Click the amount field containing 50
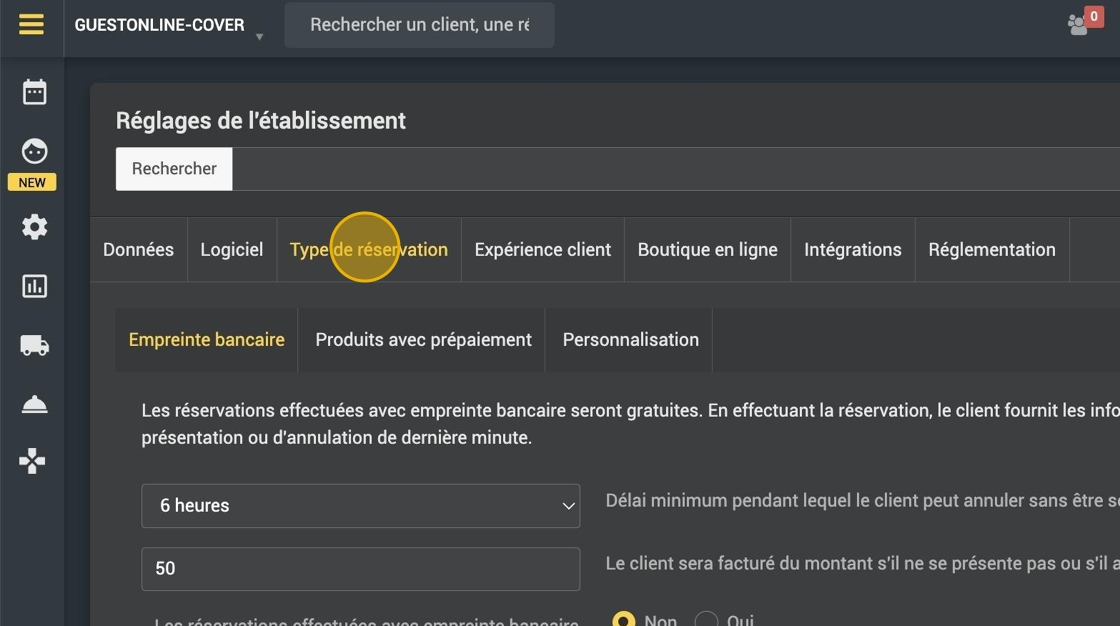 tap(361, 569)
